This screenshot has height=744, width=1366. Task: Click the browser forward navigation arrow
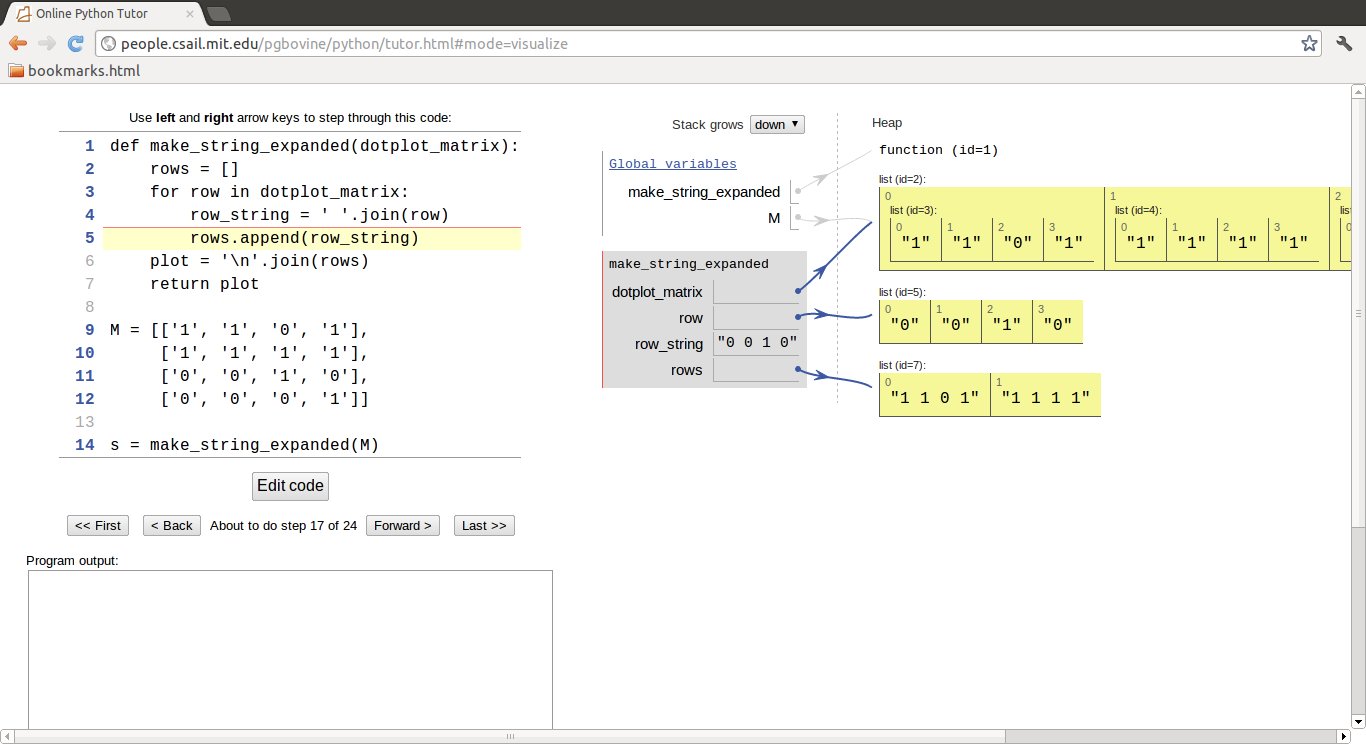[46, 43]
